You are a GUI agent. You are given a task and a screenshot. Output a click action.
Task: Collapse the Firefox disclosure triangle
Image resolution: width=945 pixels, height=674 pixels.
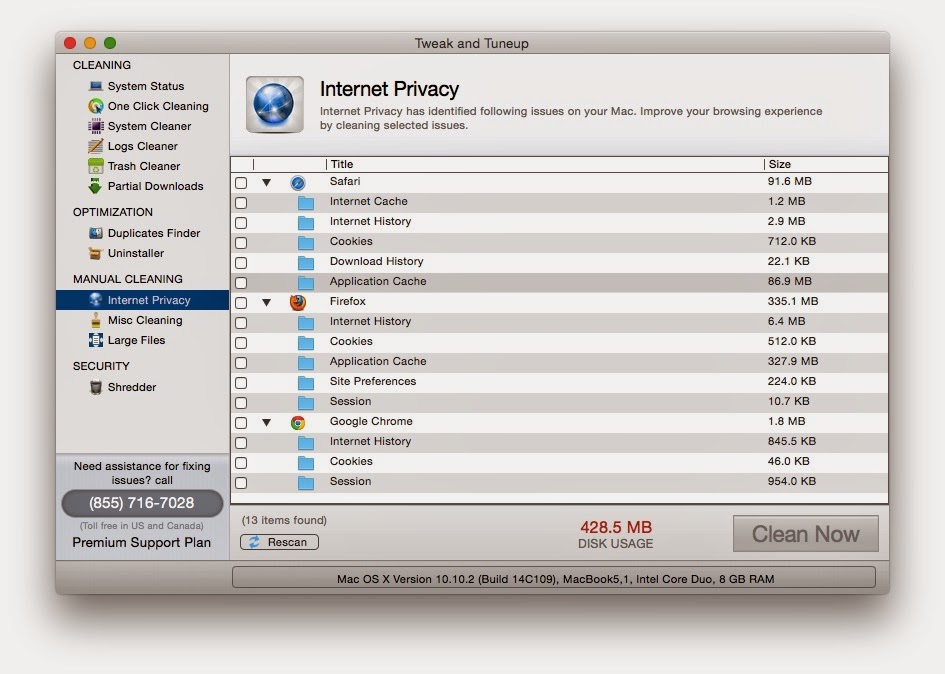coord(266,302)
